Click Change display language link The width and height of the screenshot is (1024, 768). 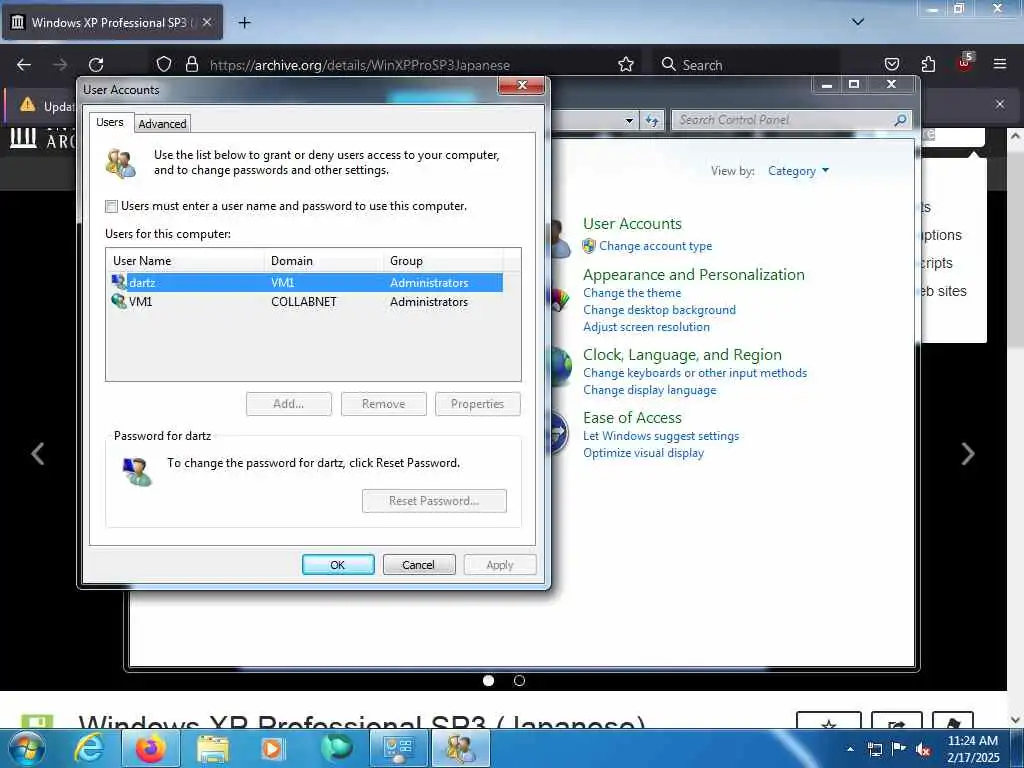650,390
